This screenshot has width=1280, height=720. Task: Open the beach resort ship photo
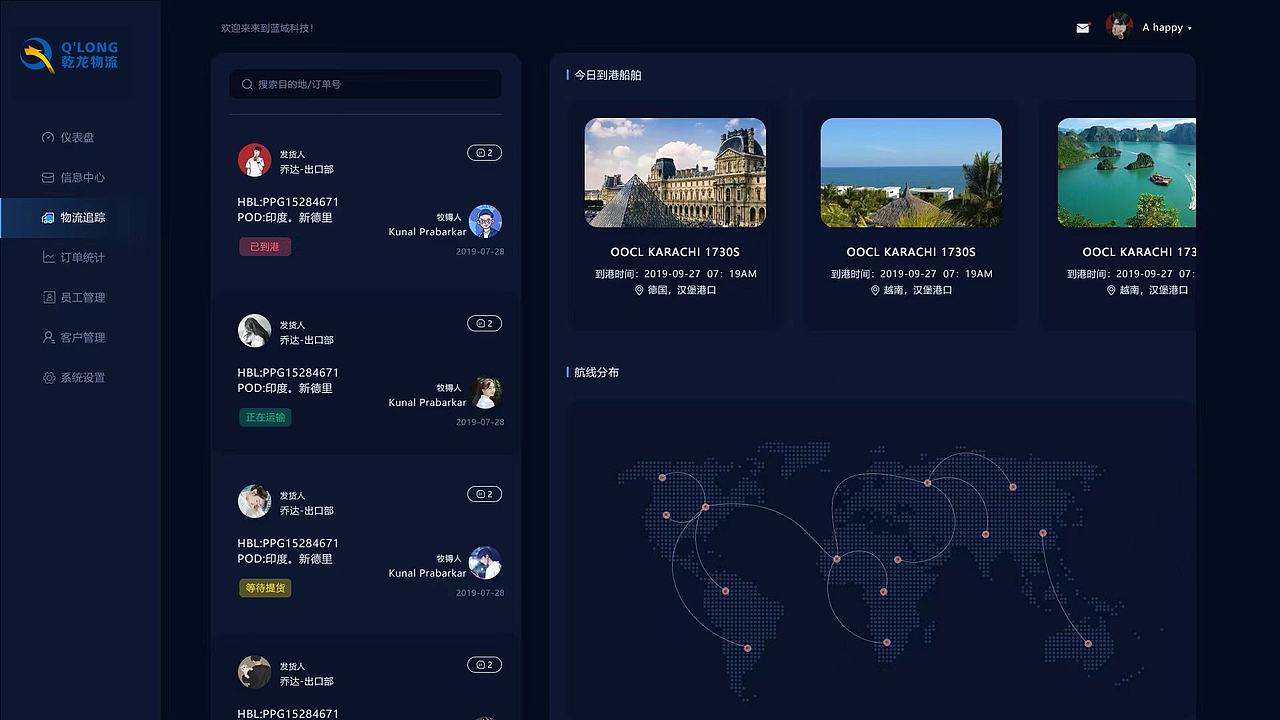[911, 173]
